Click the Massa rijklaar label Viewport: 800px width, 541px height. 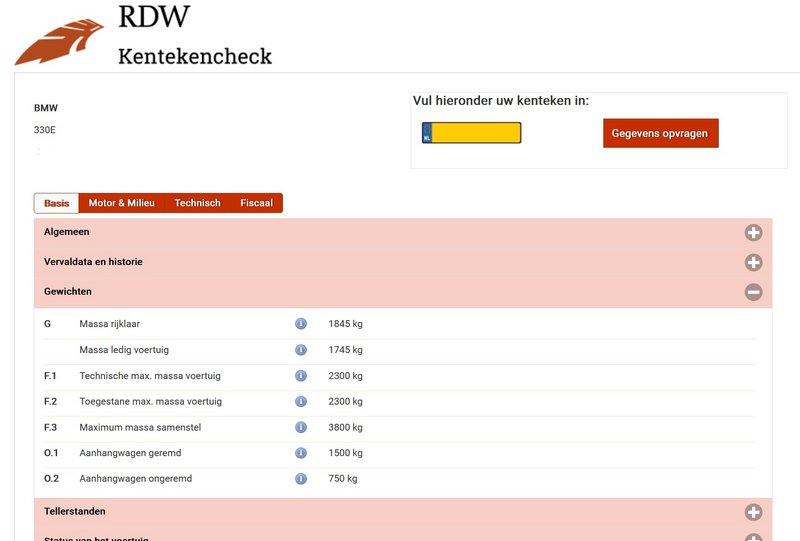[x=110, y=324]
